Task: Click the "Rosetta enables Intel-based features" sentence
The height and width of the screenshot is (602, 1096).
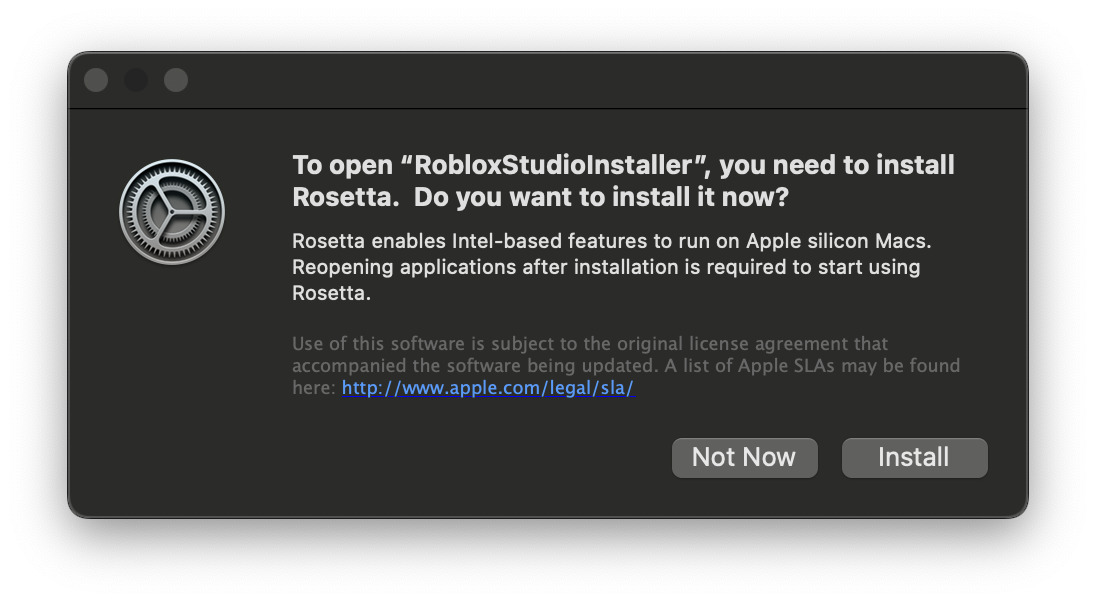Action: pyautogui.click(x=612, y=241)
